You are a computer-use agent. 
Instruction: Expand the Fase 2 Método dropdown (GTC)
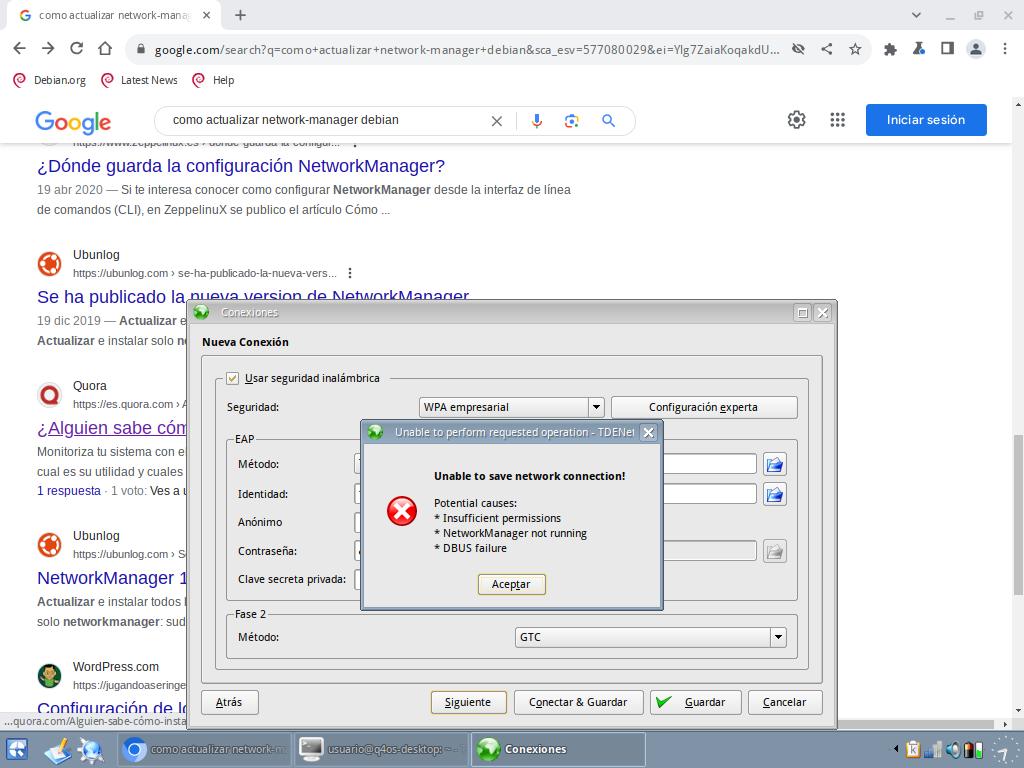(777, 637)
